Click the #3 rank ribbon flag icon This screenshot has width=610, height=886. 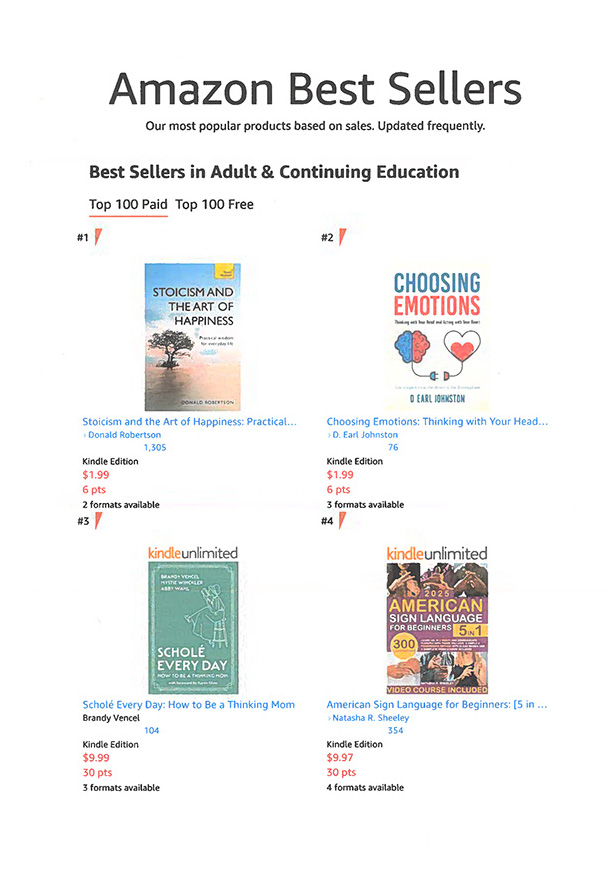98,520
